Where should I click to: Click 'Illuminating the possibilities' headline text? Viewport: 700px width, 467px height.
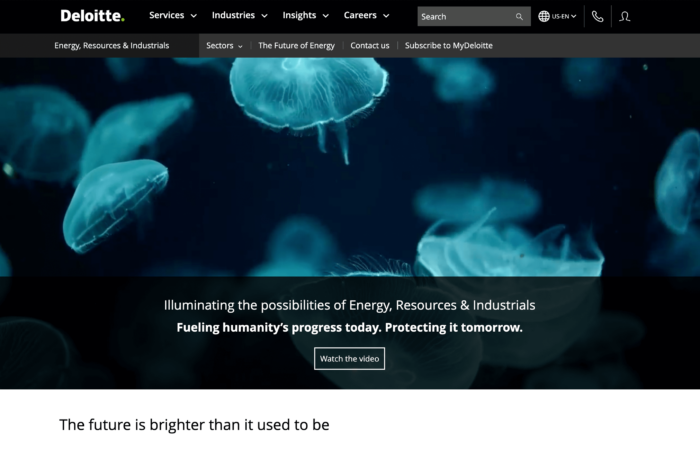pyautogui.click(x=350, y=305)
